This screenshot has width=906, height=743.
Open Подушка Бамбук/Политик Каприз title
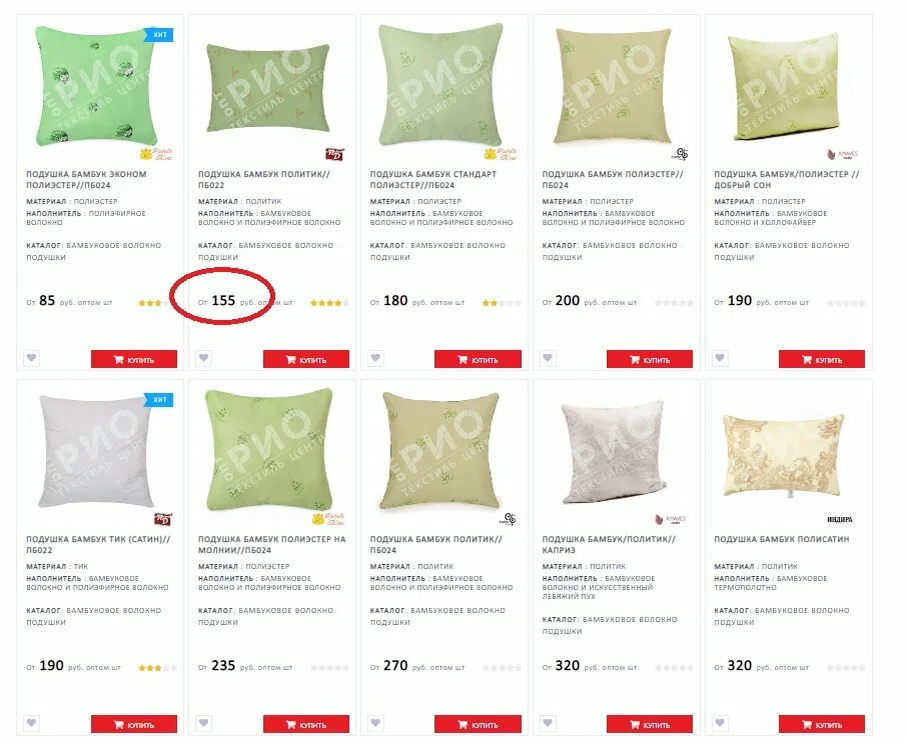[608, 545]
